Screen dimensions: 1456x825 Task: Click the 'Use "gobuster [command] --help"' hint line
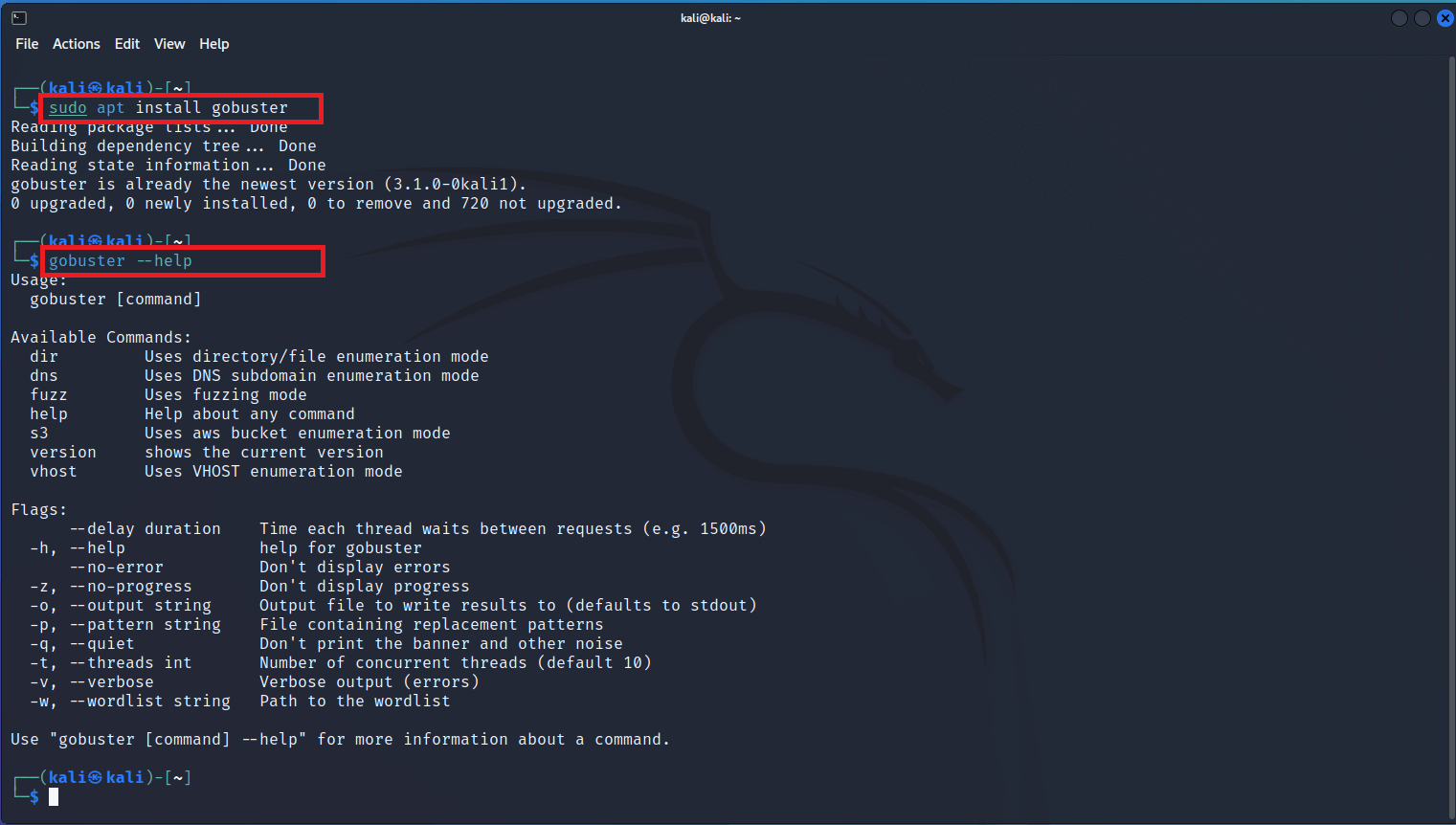[x=341, y=740]
